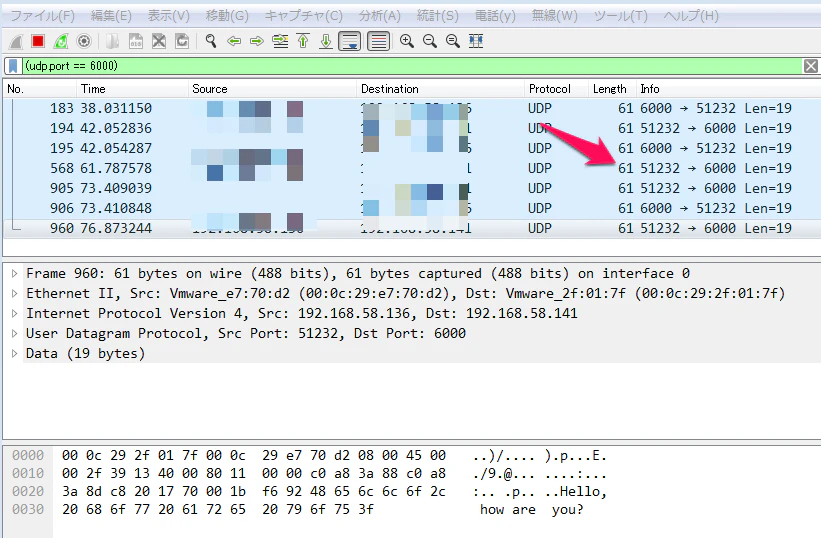Viewport: 821px width, 538px height.
Task: Open capture options gear icon
Action: pyautogui.click(x=84, y=41)
